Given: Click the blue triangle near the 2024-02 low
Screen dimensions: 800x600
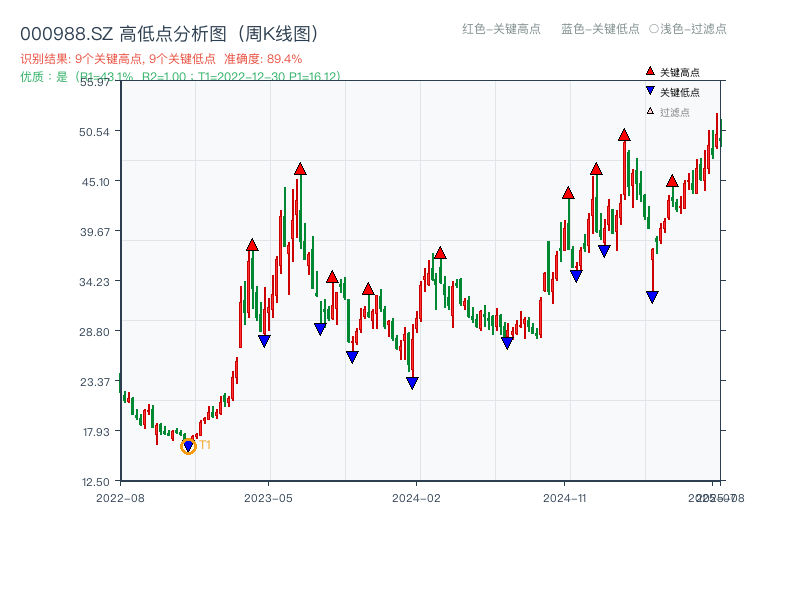Looking at the screenshot, I should click(x=412, y=381).
